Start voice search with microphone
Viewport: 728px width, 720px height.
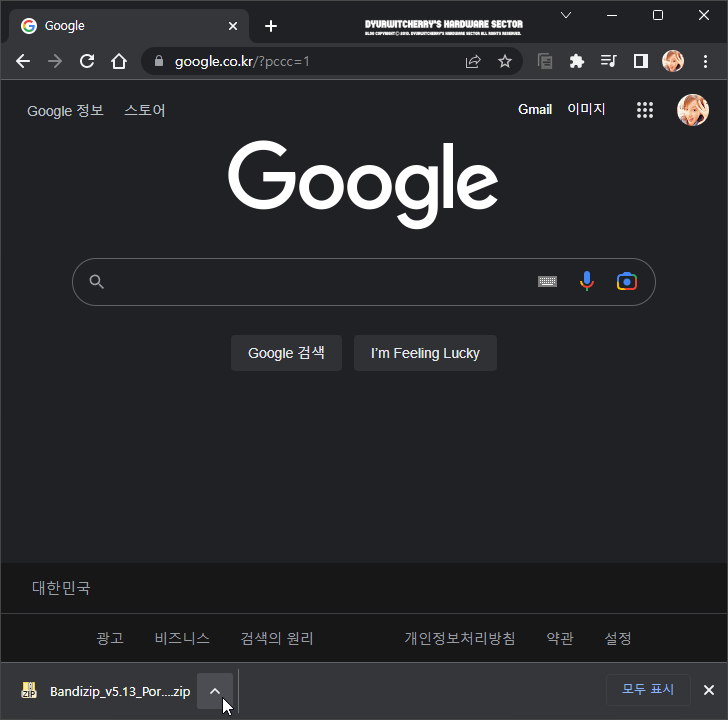point(587,281)
